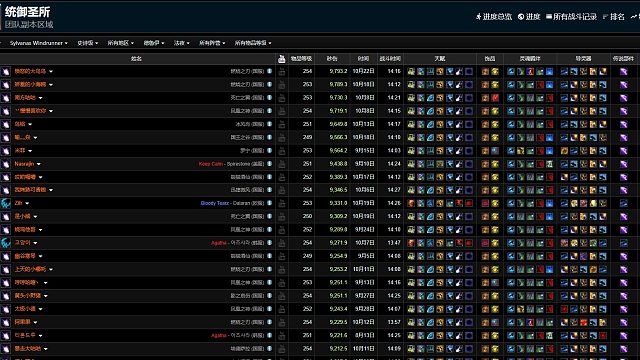The height and width of the screenshot is (360, 640).
Task: Click the 统御圣所 page title
Action: (x=27, y=11)
